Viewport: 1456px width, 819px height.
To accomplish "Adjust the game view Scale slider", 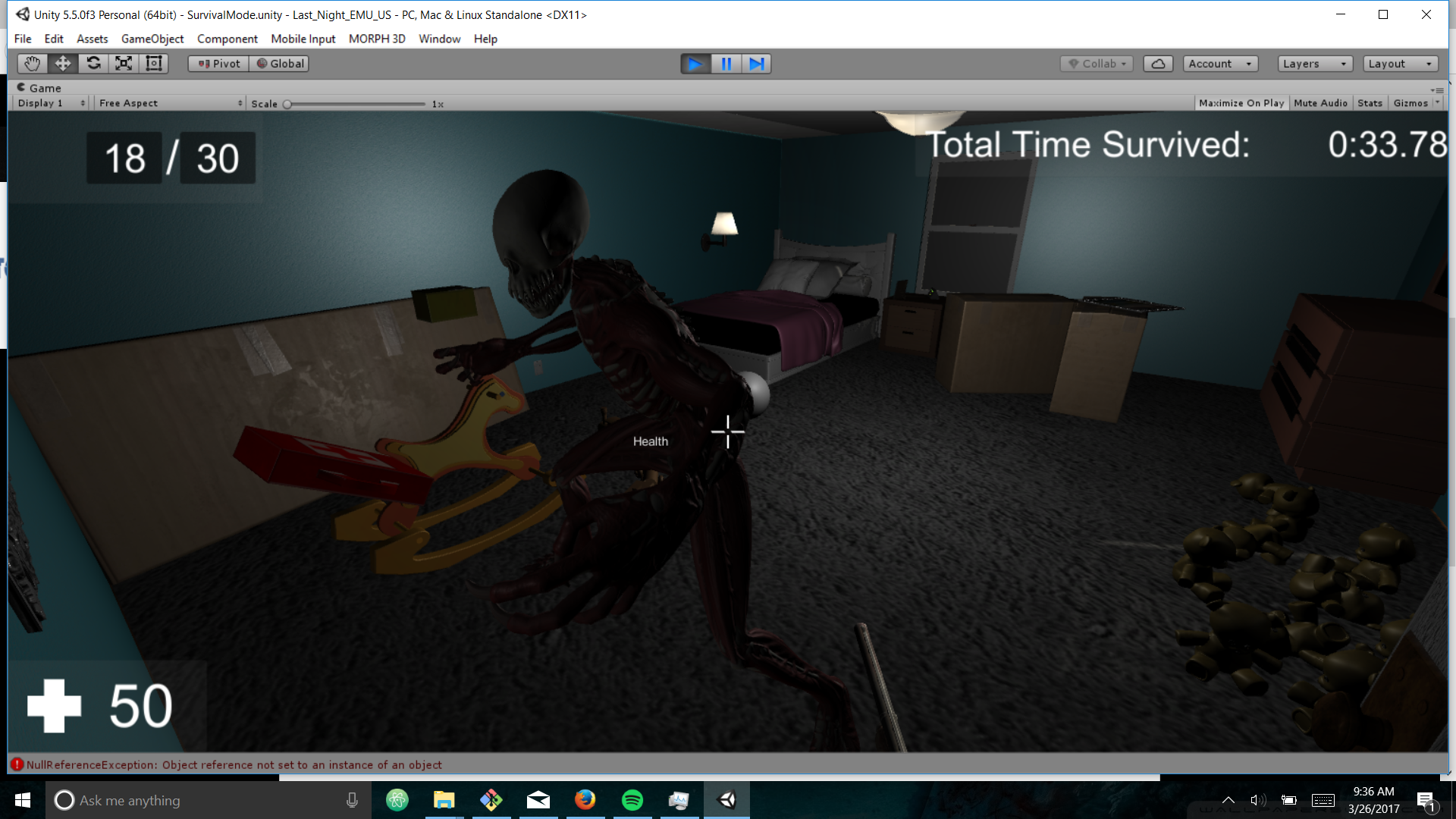I will tap(355, 104).
